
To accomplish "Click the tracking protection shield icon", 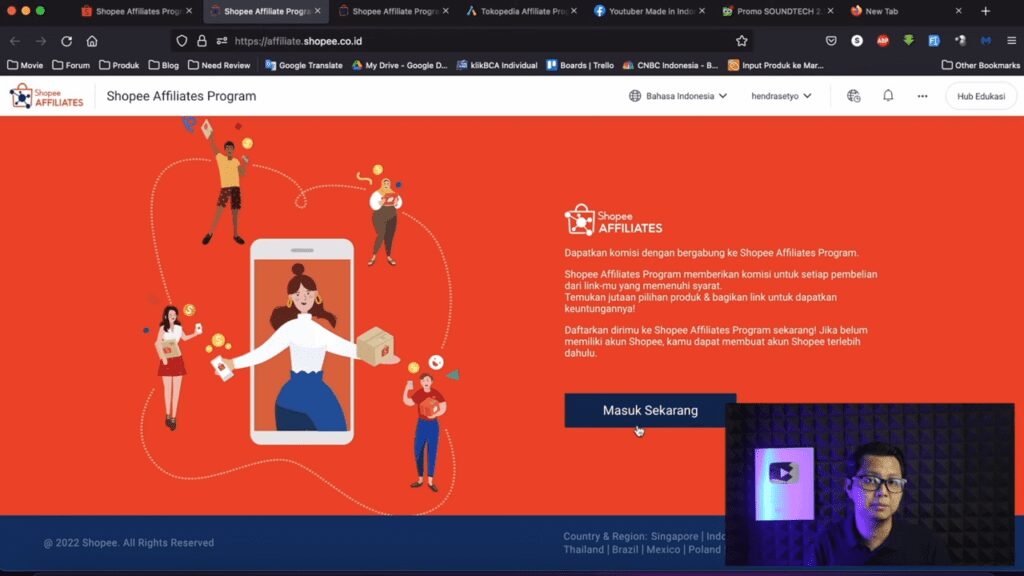I will click(181, 41).
